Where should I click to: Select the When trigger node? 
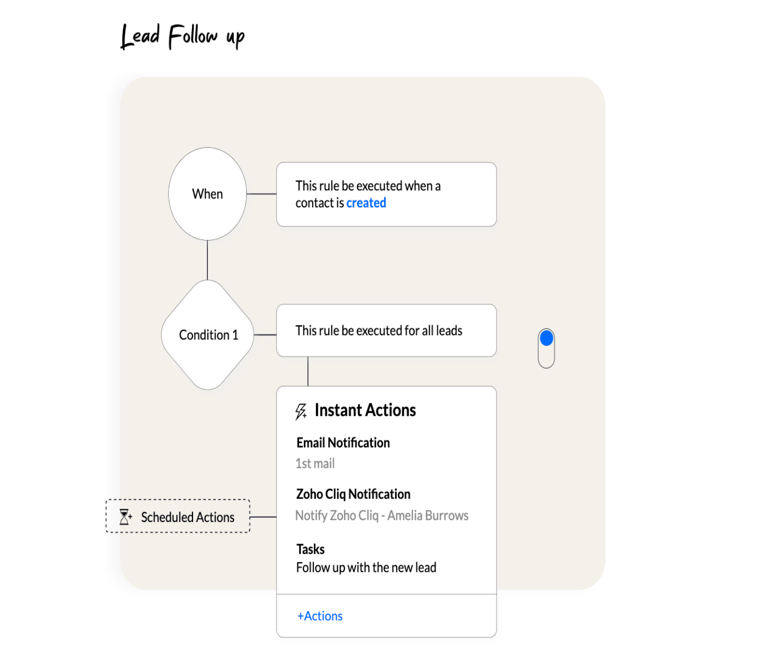point(207,194)
